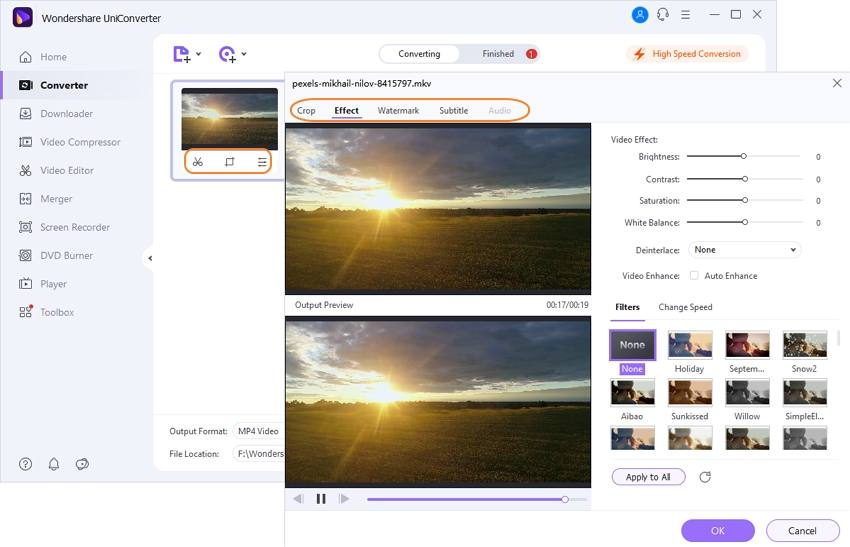Viewport: 850px width, 547px height.
Task: Select the None filter
Action: click(x=633, y=345)
